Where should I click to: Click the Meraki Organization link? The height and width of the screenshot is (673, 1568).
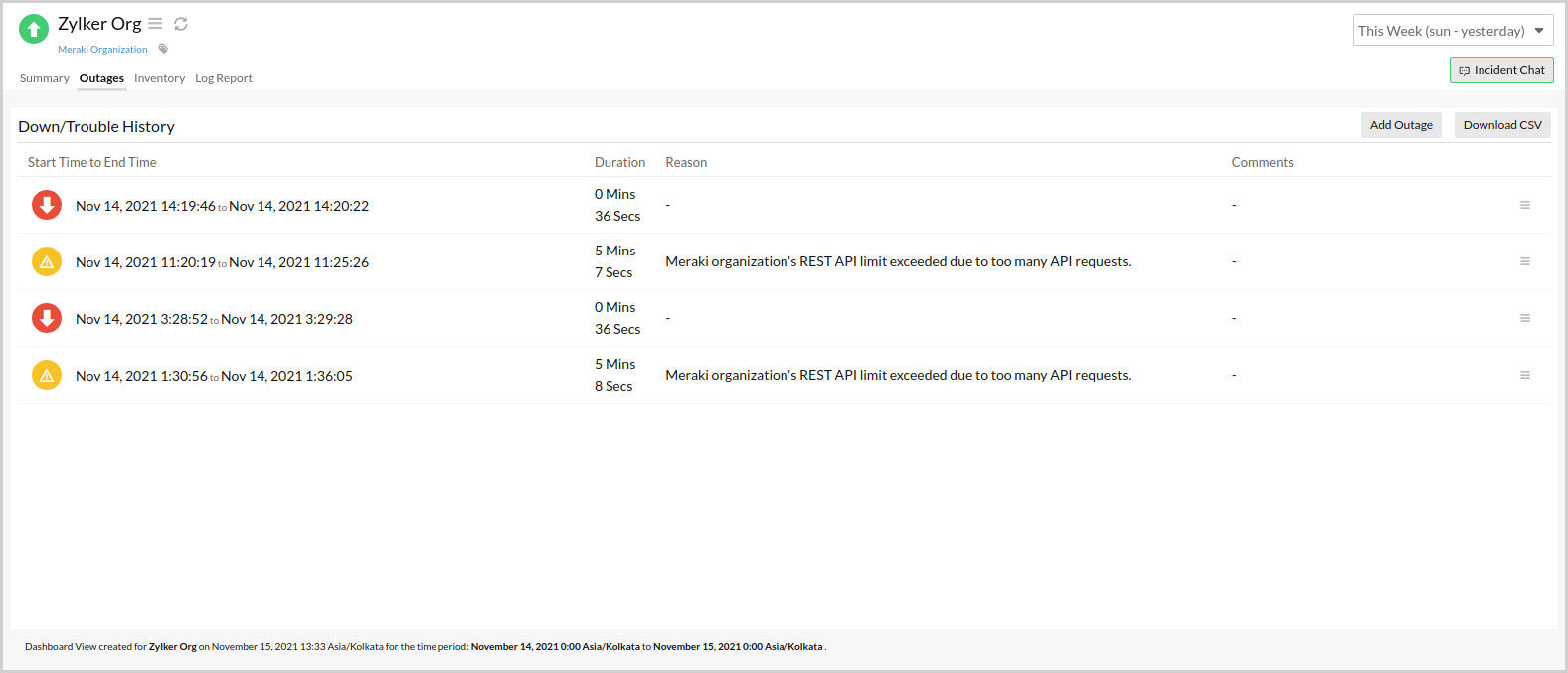click(x=102, y=50)
